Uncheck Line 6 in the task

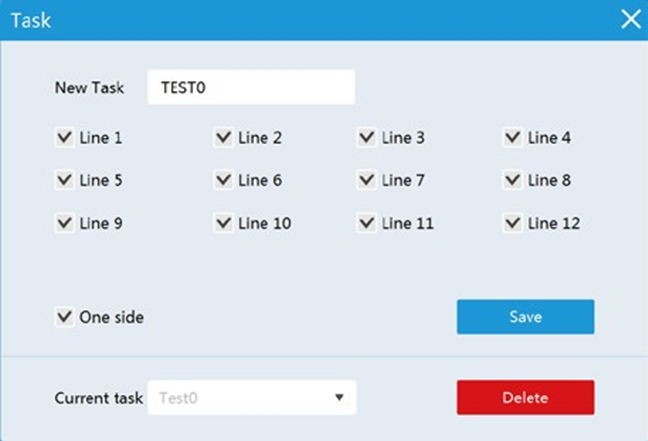click(224, 180)
